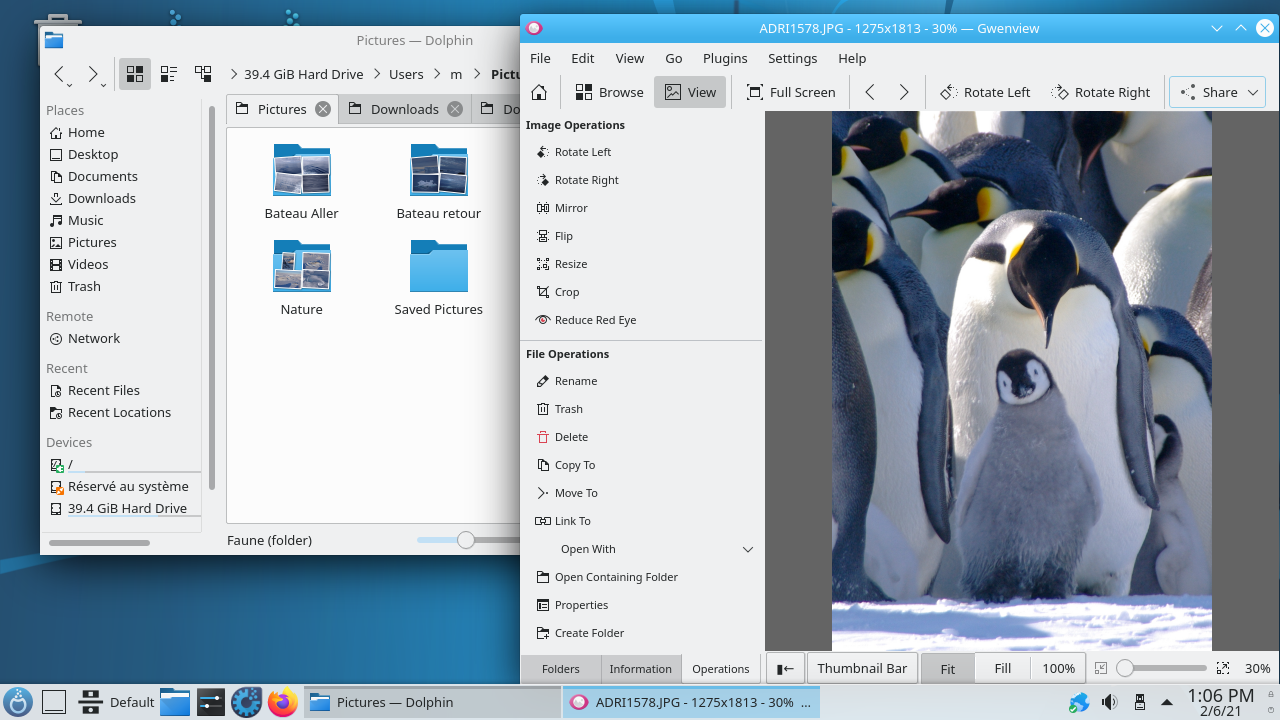
Task: Switch Dolphin to icons view mode
Action: [135, 74]
